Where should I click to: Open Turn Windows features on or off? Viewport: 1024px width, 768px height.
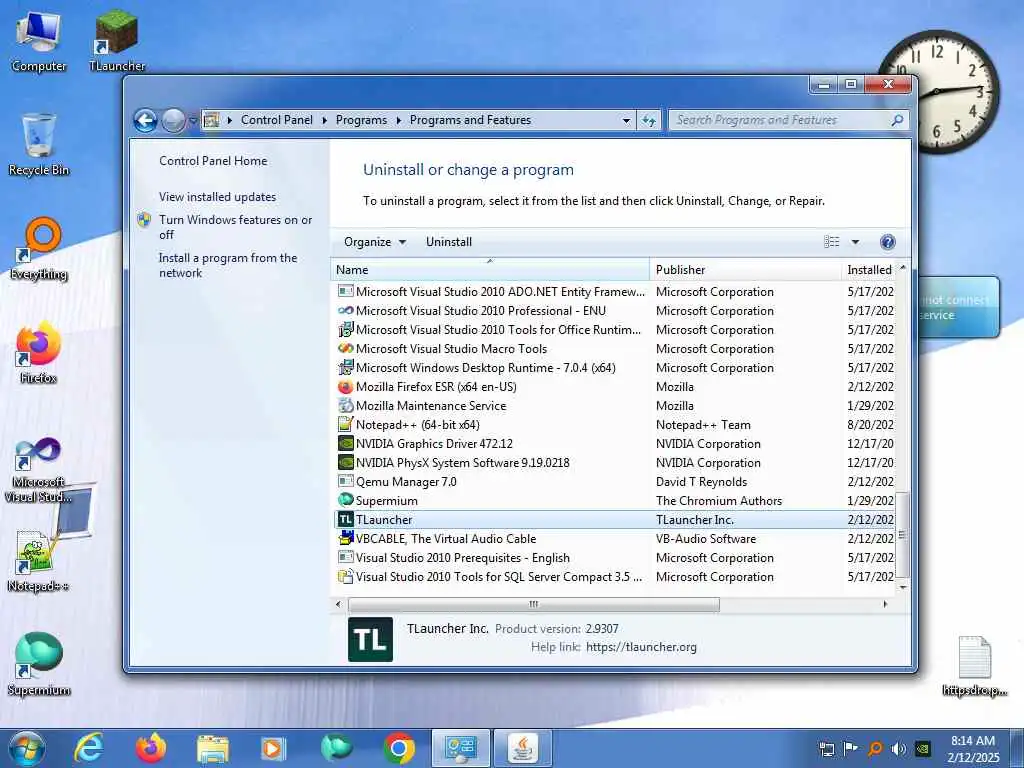(x=236, y=227)
